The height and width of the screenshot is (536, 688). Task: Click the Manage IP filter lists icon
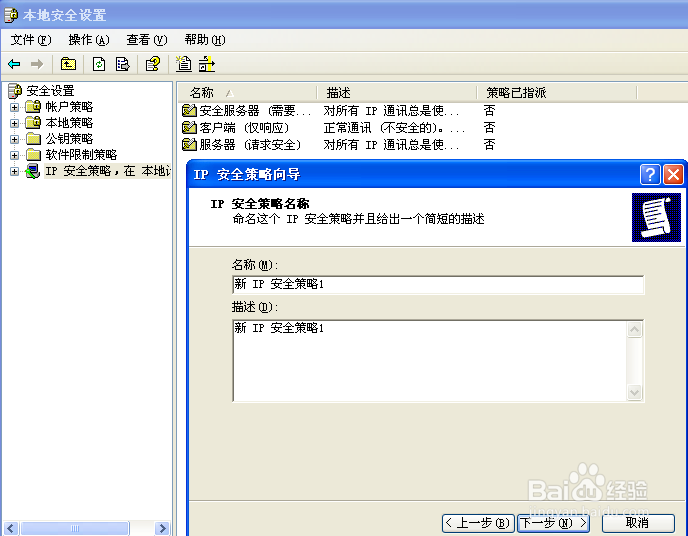[207, 64]
